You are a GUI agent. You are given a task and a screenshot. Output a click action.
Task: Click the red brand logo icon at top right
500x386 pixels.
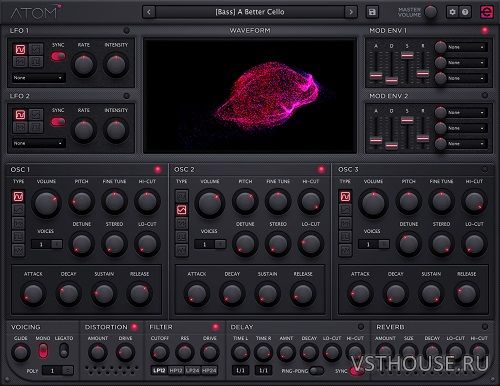pos(487,12)
